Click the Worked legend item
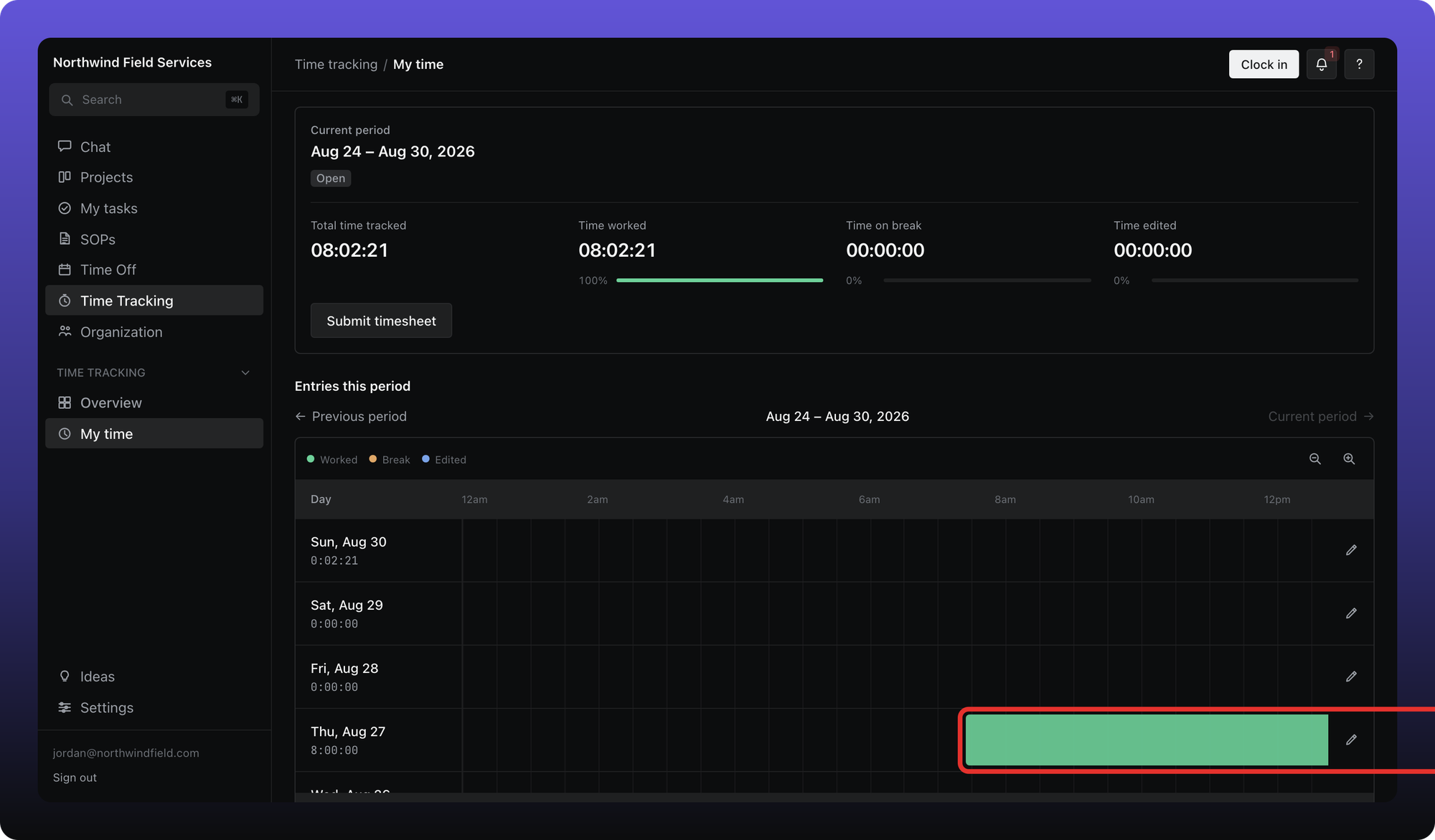This screenshot has width=1435, height=840. pos(332,460)
